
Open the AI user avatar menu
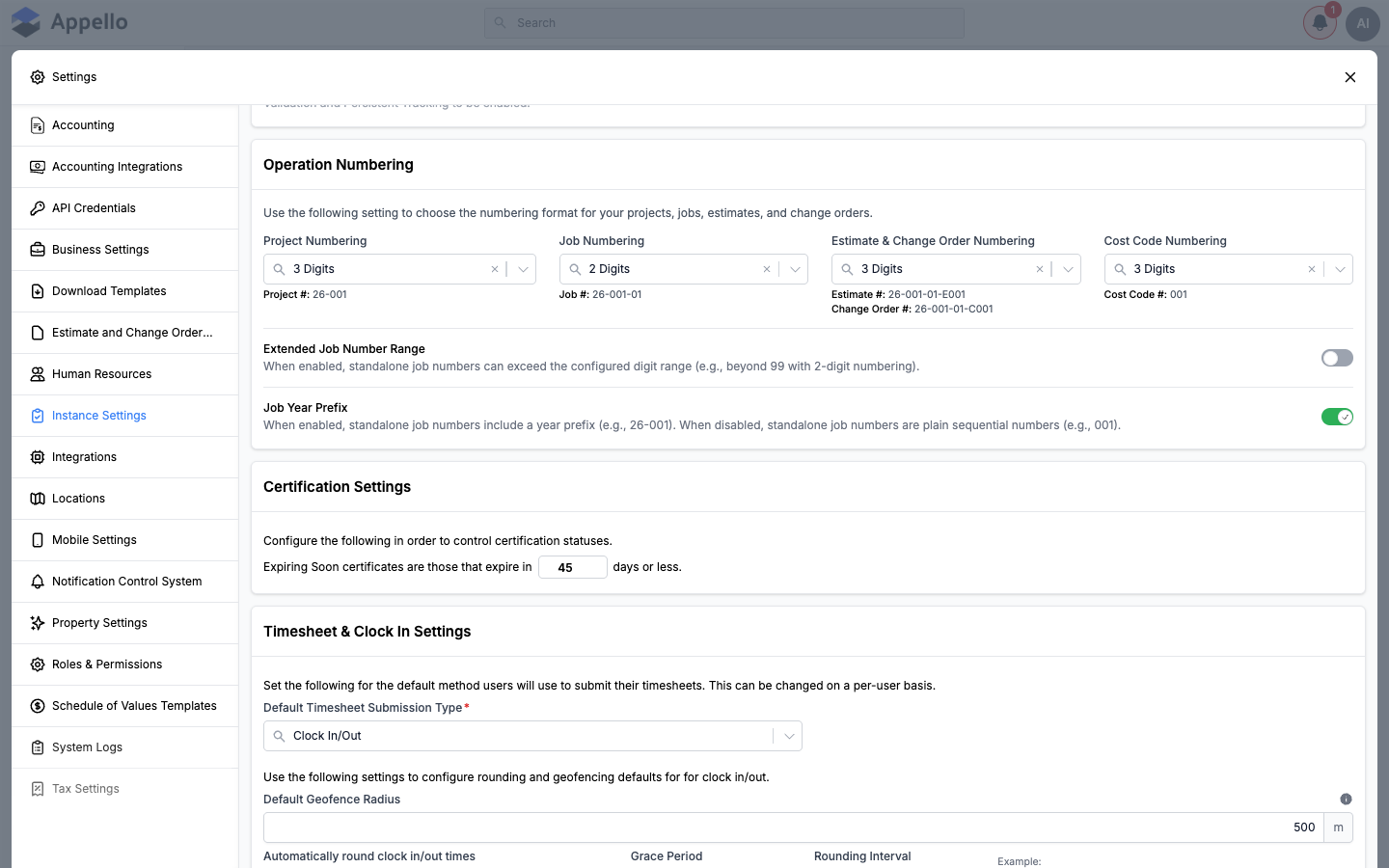coord(1363,23)
